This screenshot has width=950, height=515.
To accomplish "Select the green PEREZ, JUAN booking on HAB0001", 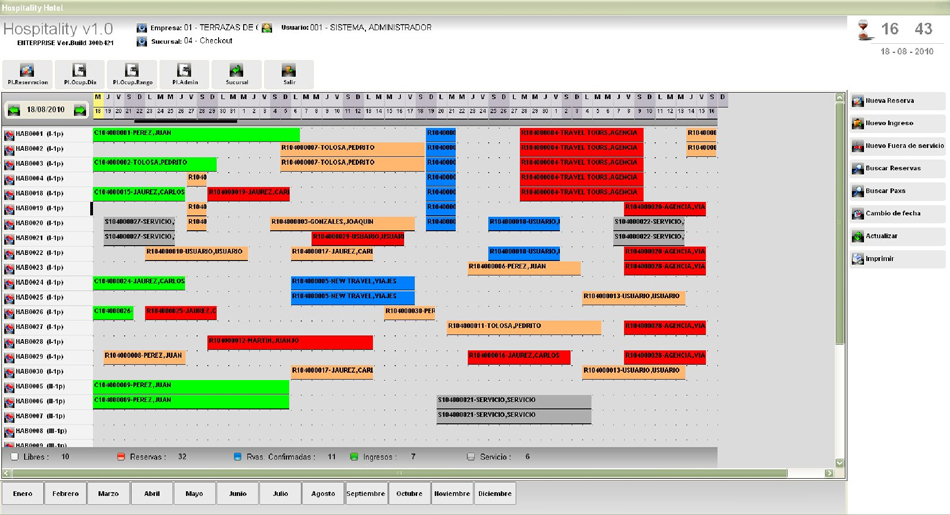I will (x=196, y=133).
